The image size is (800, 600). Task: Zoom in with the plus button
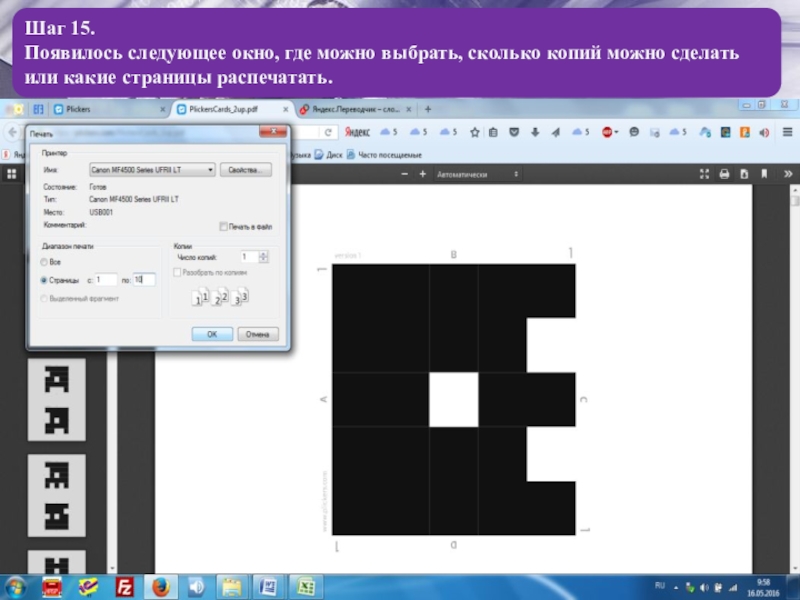click(x=422, y=174)
